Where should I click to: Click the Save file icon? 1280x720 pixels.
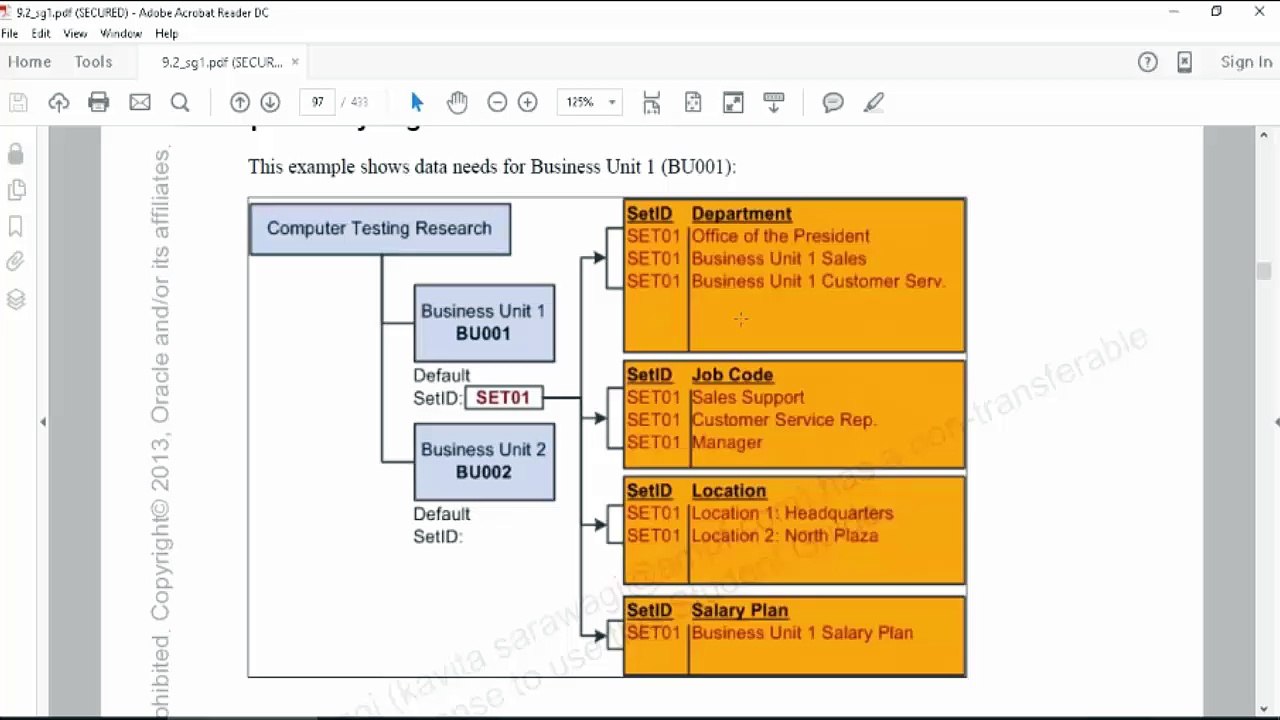coord(18,102)
